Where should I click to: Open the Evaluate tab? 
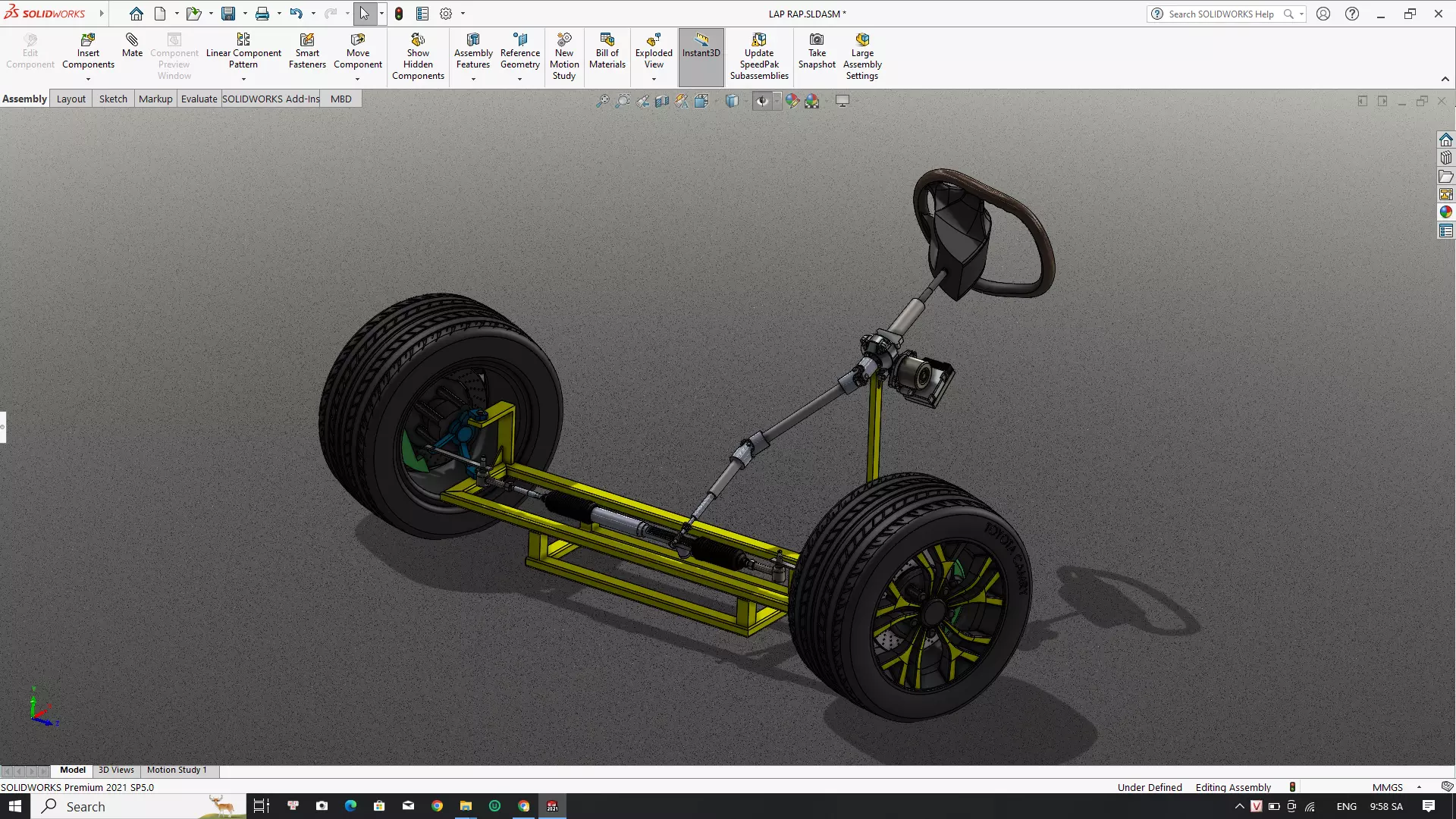coord(199,99)
